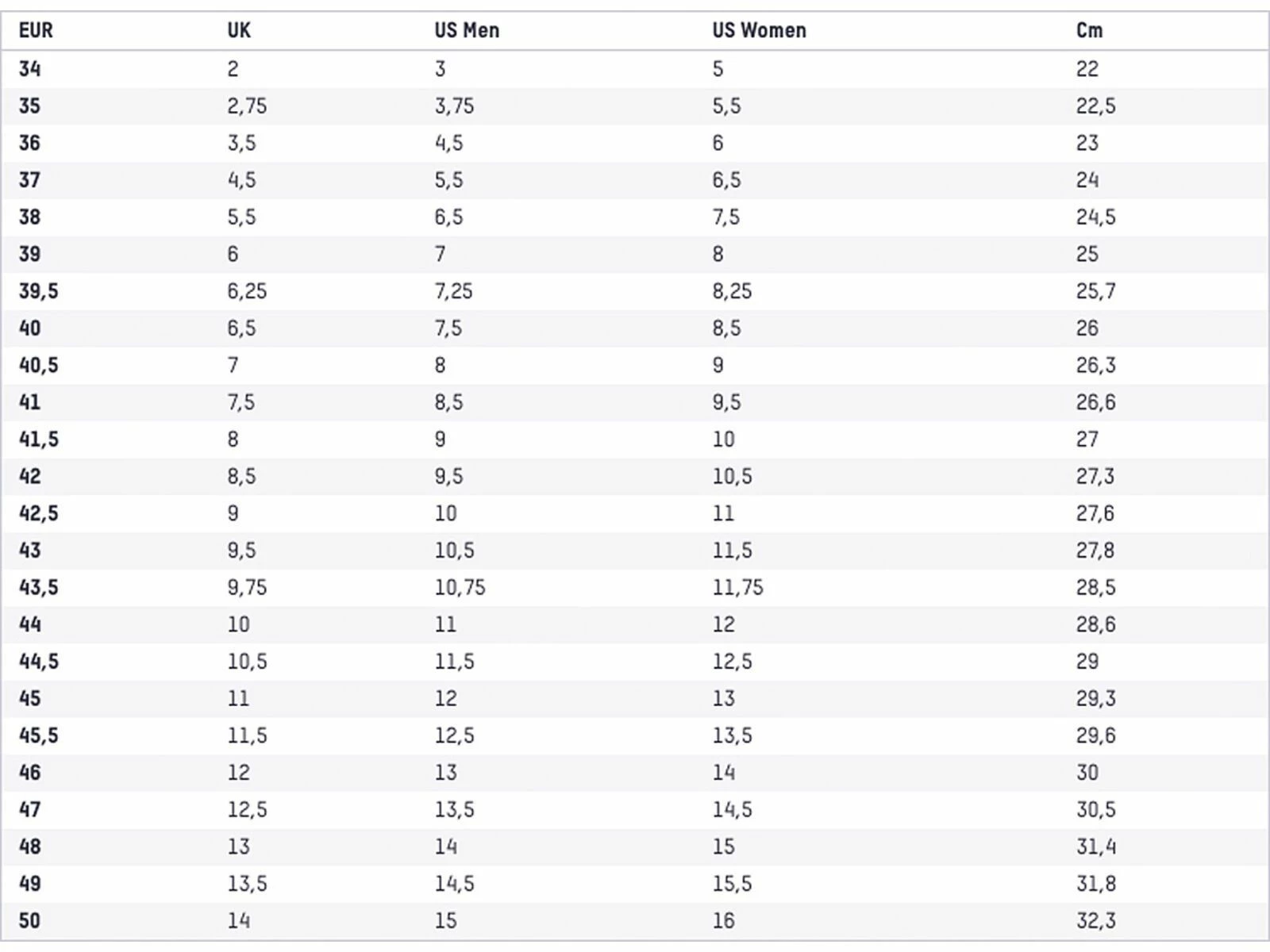Click the 32,3 centimeter value
This screenshot has width=1270, height=952.
[x=1095, y=921]
